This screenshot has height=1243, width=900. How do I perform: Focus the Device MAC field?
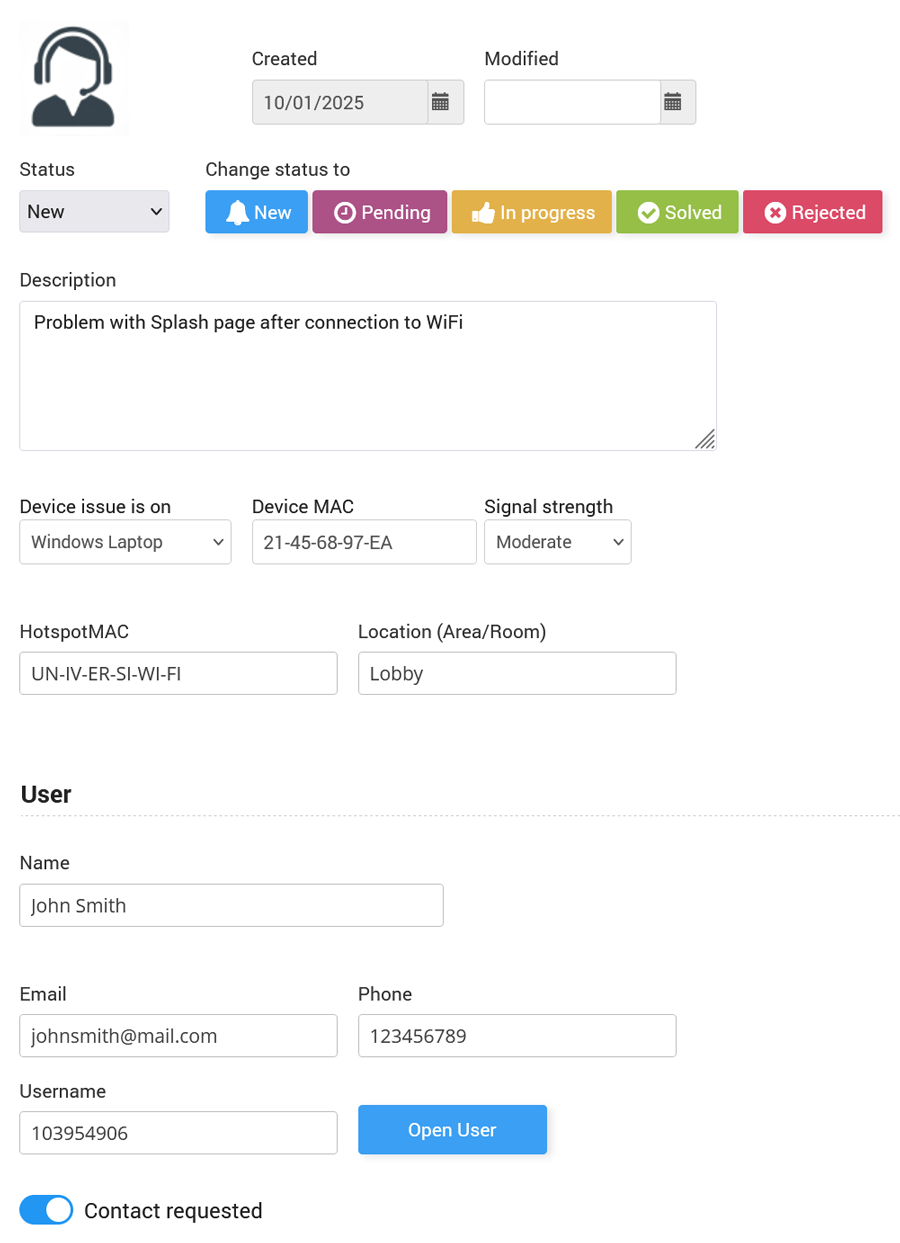click(x=364, y=542)
